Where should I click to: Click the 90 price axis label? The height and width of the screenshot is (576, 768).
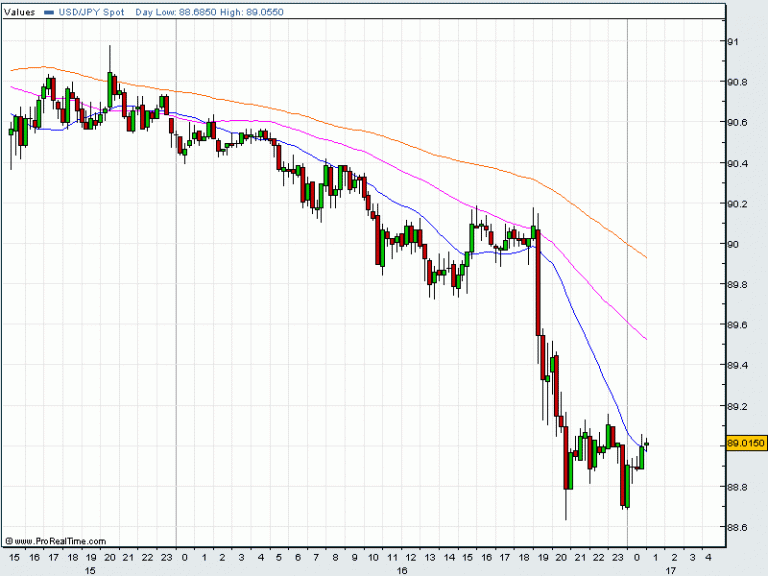coord(735,244)
